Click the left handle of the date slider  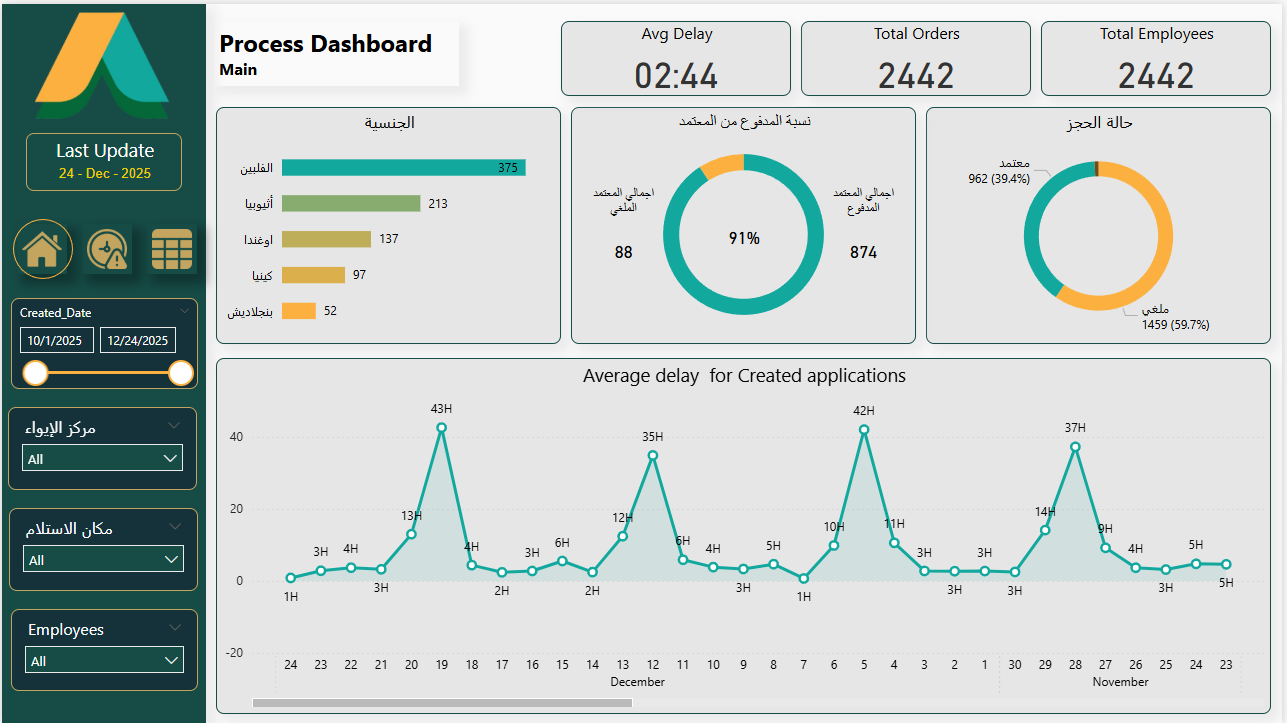point(36,373)
